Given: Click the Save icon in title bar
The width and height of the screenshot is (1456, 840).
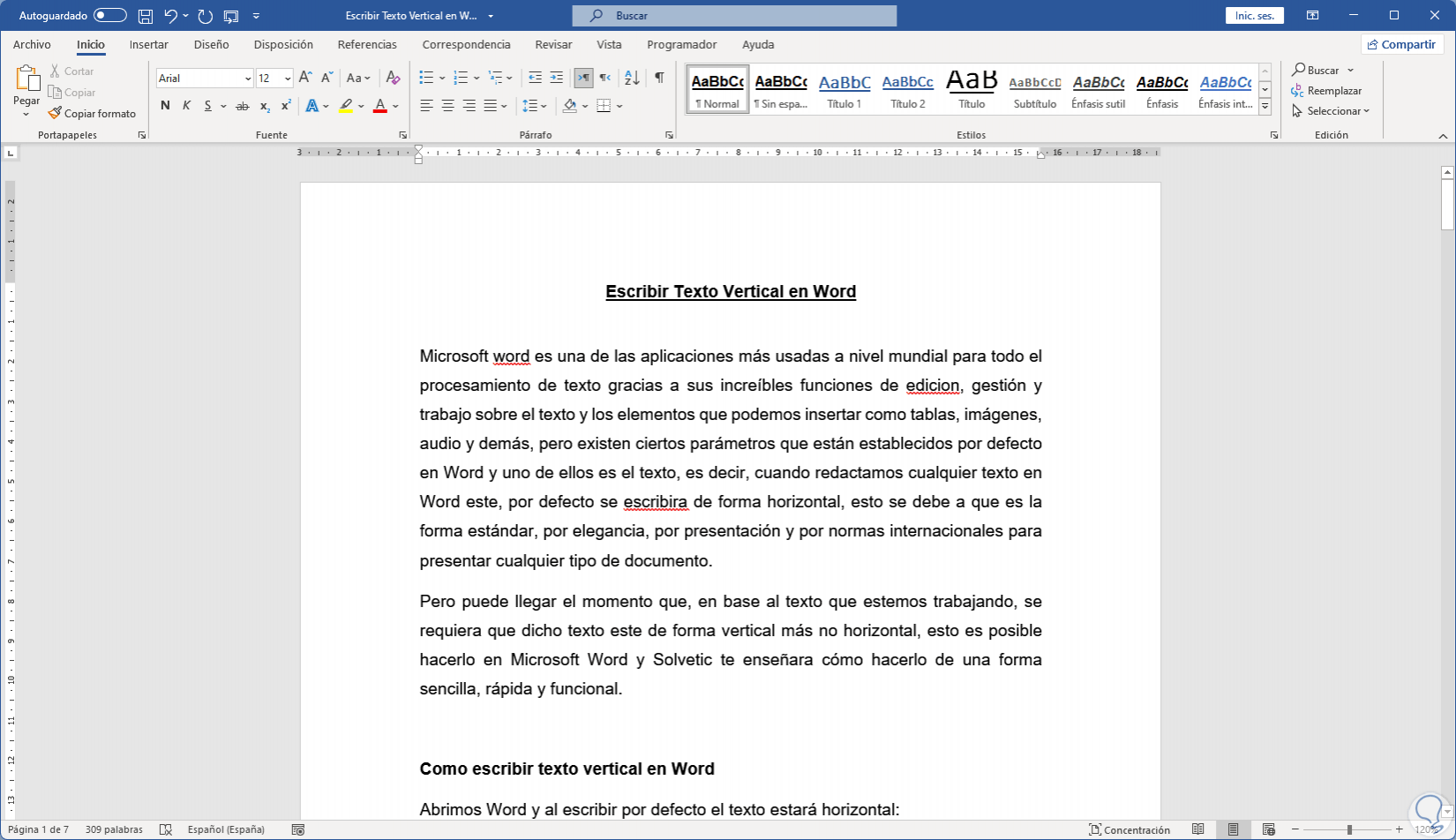Looking at the screenshot, I should 146,16.
